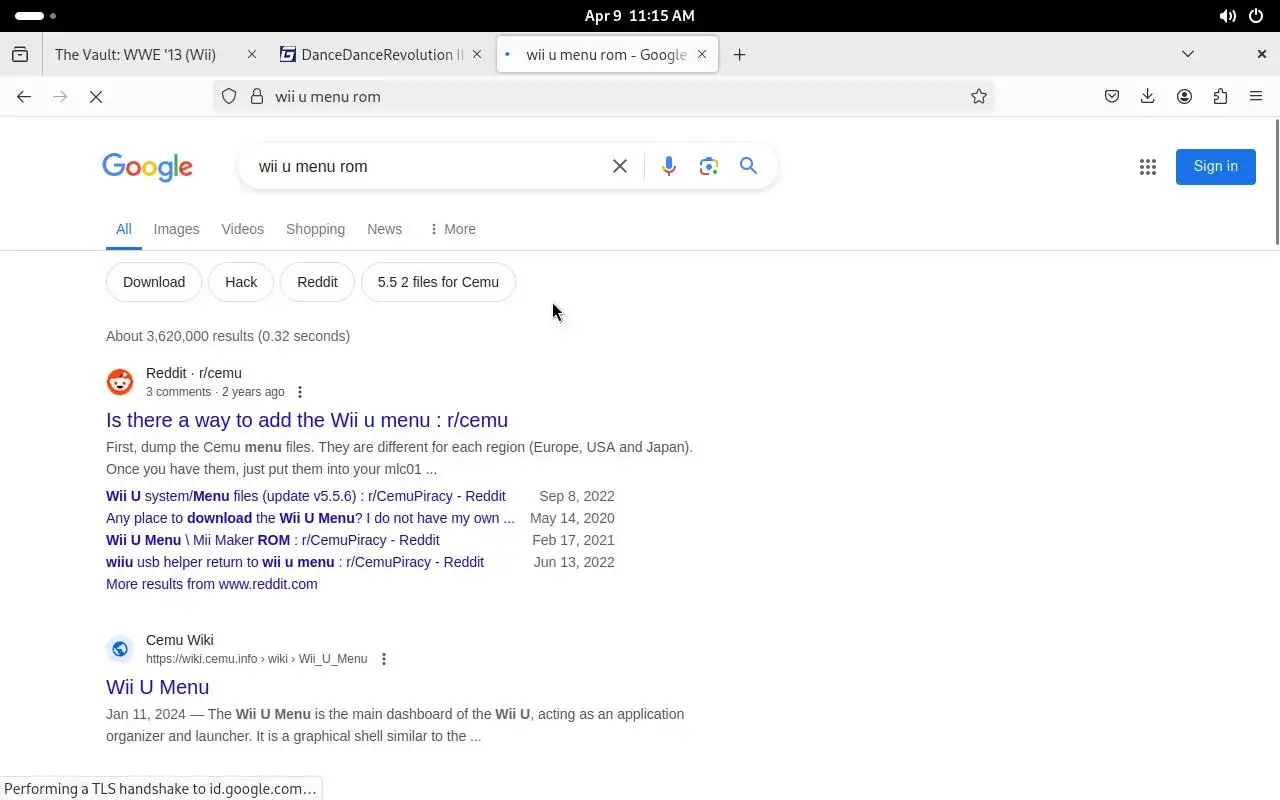Click the 'Sep 8, 2022' date text

coord(577,496)
